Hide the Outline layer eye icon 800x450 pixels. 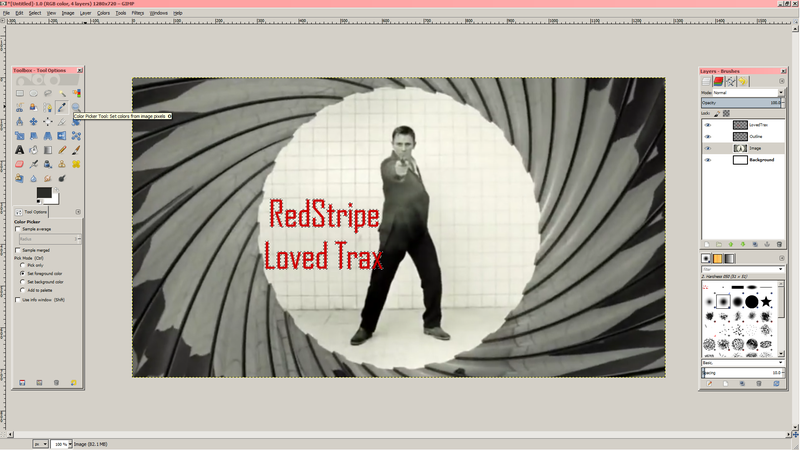[708, 137]
